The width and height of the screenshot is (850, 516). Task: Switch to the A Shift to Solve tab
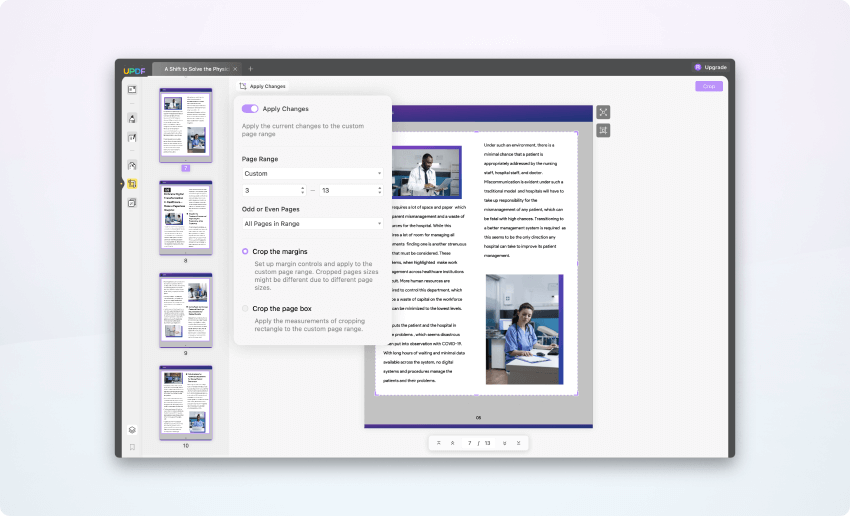[196, 69]
